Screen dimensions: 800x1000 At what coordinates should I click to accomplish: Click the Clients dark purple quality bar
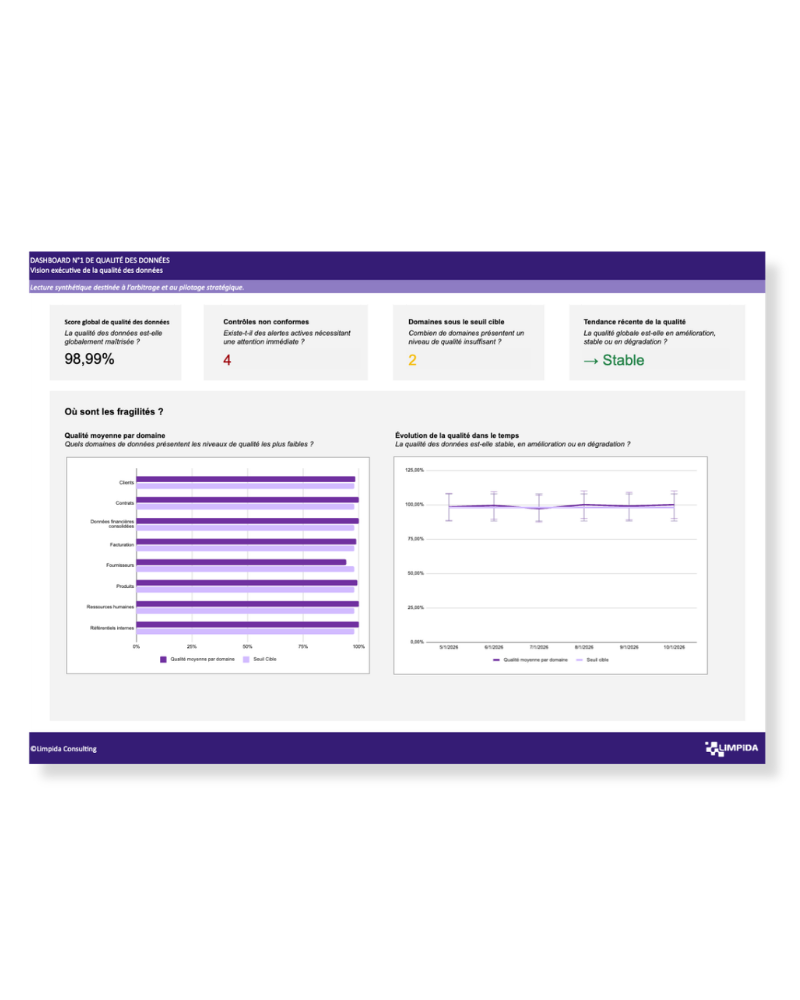pos(246,479)
